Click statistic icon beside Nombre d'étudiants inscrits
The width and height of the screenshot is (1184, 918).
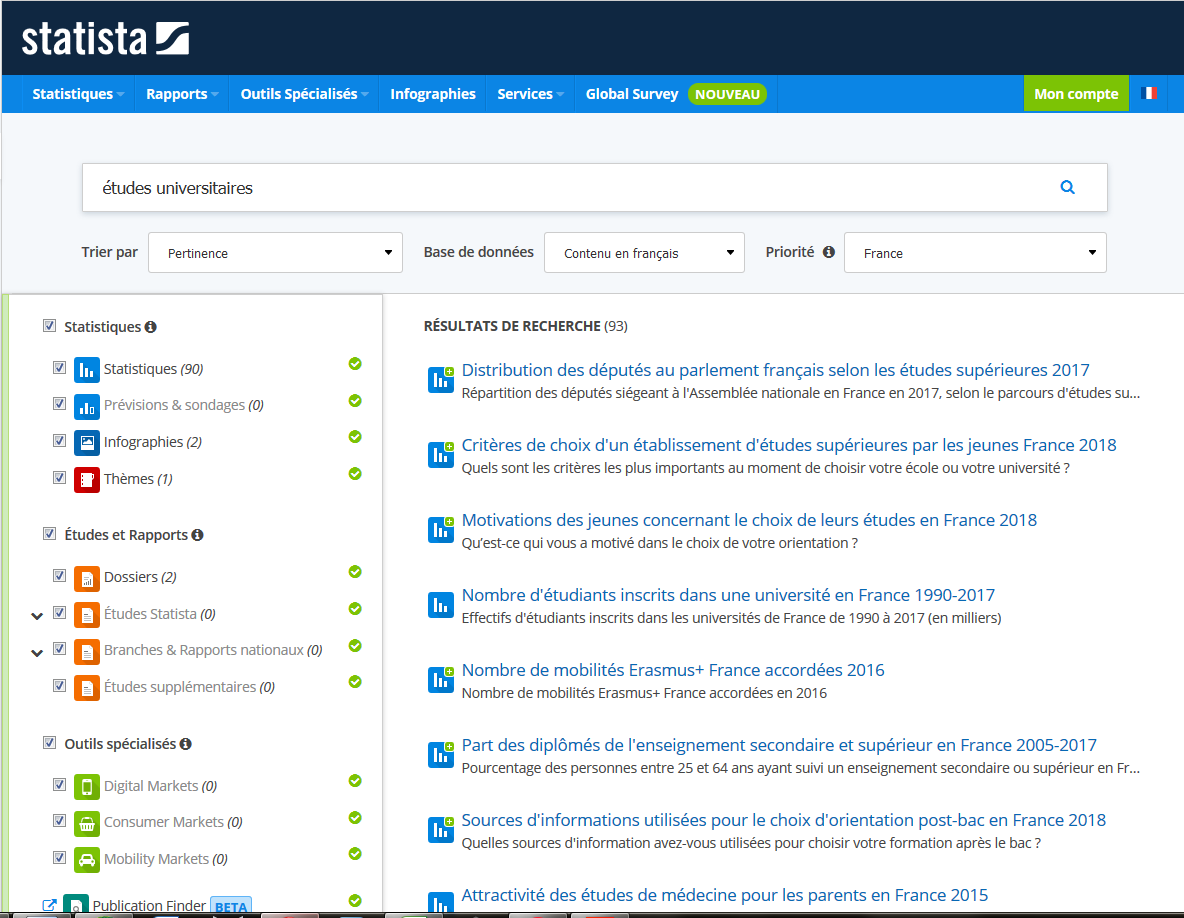pos(441,605)
